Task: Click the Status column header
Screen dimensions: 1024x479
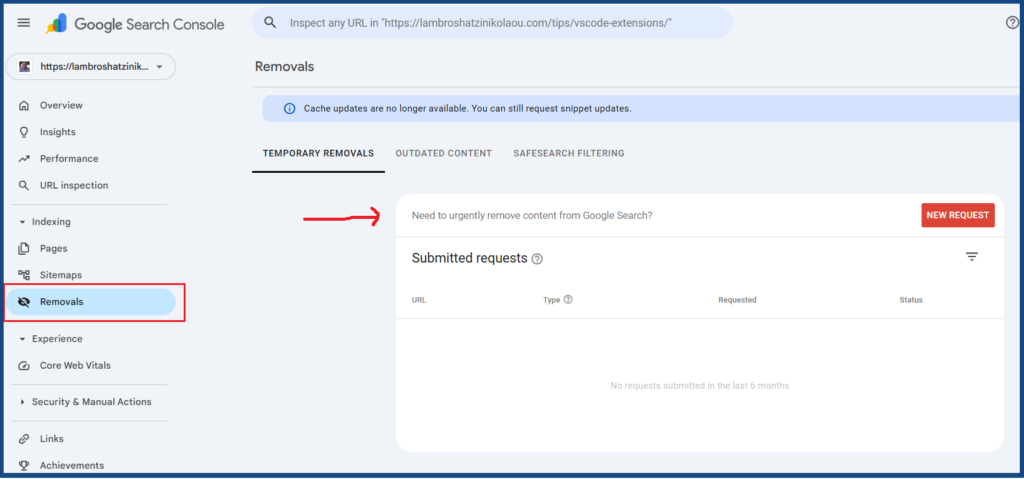Action: (x=911, y=300)
